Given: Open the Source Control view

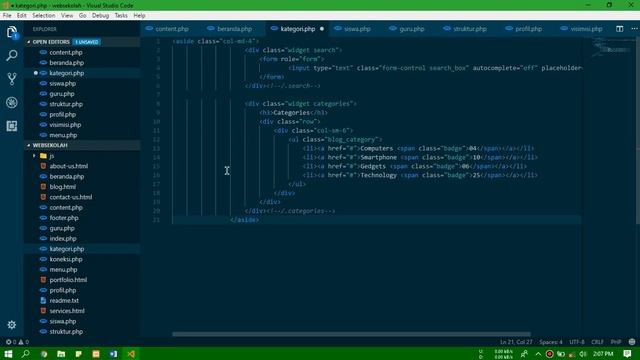Looking at the screenshot, I should click(x=12, y=79).
